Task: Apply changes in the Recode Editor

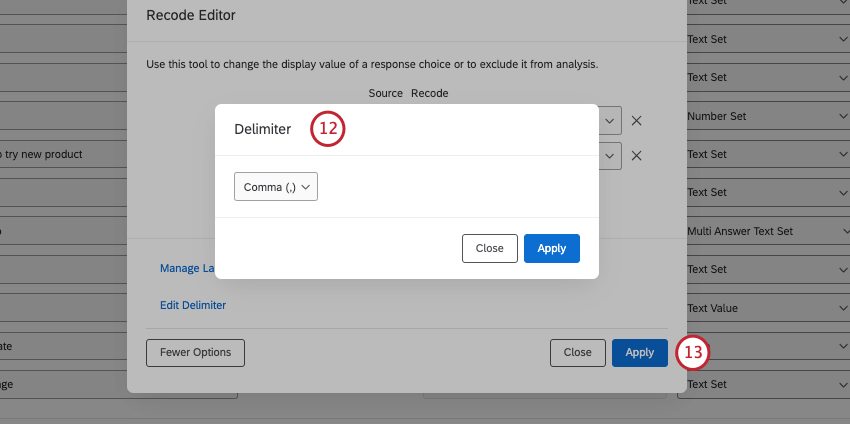Action: click(x=639, y=352)
